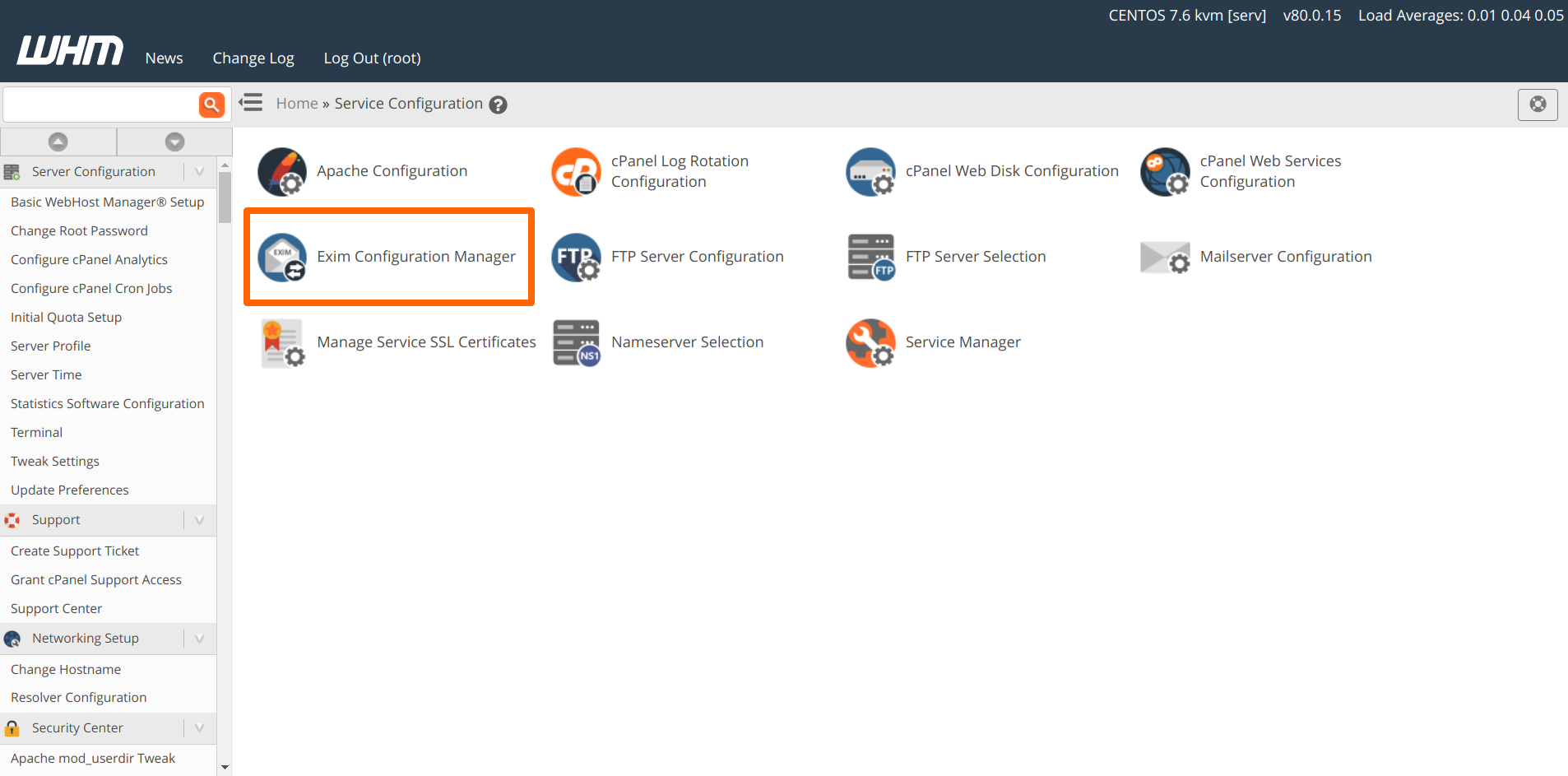Open Tweak Settings in sidebar
Viewport: 1568px width, 776px height.
pos(55,462)
